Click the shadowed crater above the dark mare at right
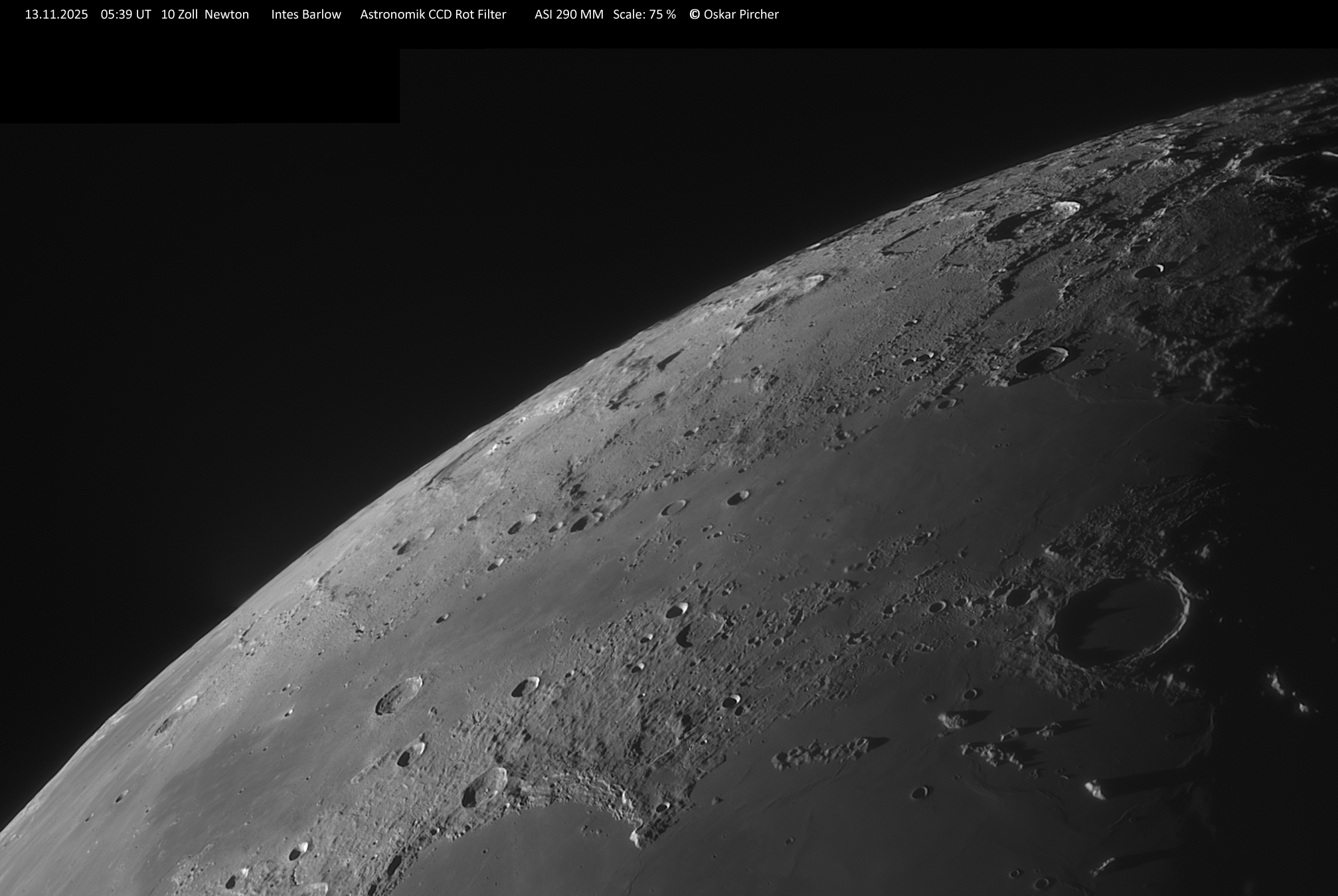Viewport: 1338px width, 896px height. 1041,360
